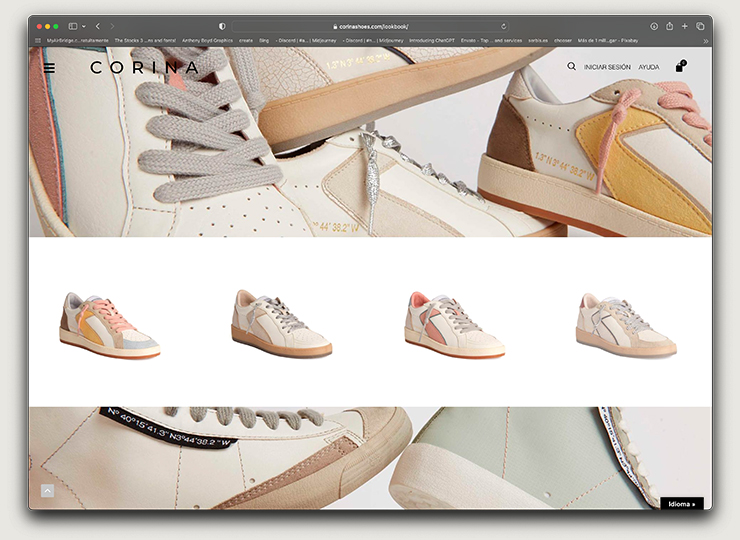Show the tab overview icon
Image resolution: width=740 pixels, height=540 pixels.
click(x=700, y=26)
